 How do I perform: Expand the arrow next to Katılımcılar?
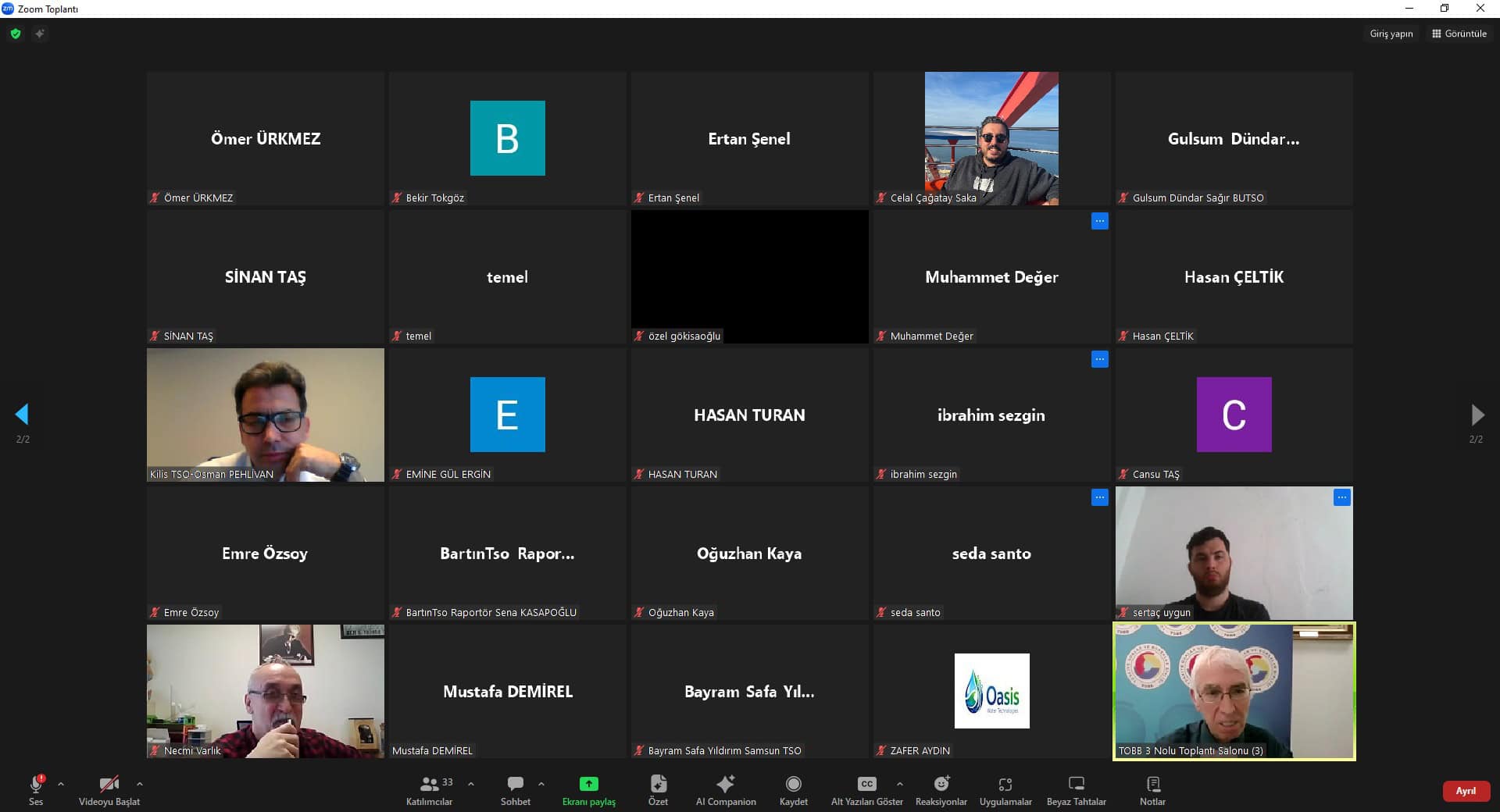(x=471, y=783)
